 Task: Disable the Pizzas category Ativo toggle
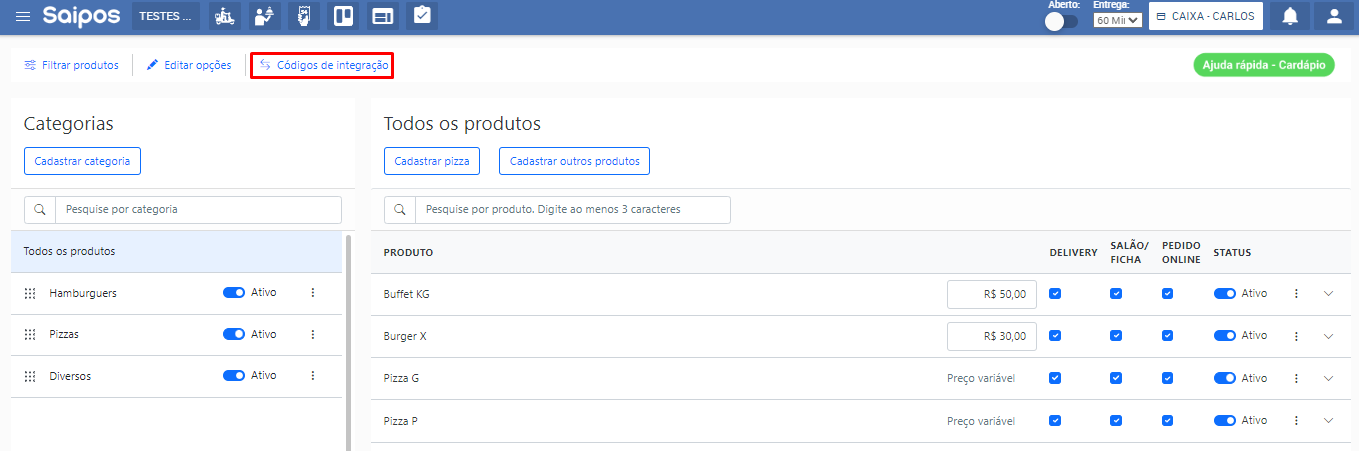[x=234, y=334]
